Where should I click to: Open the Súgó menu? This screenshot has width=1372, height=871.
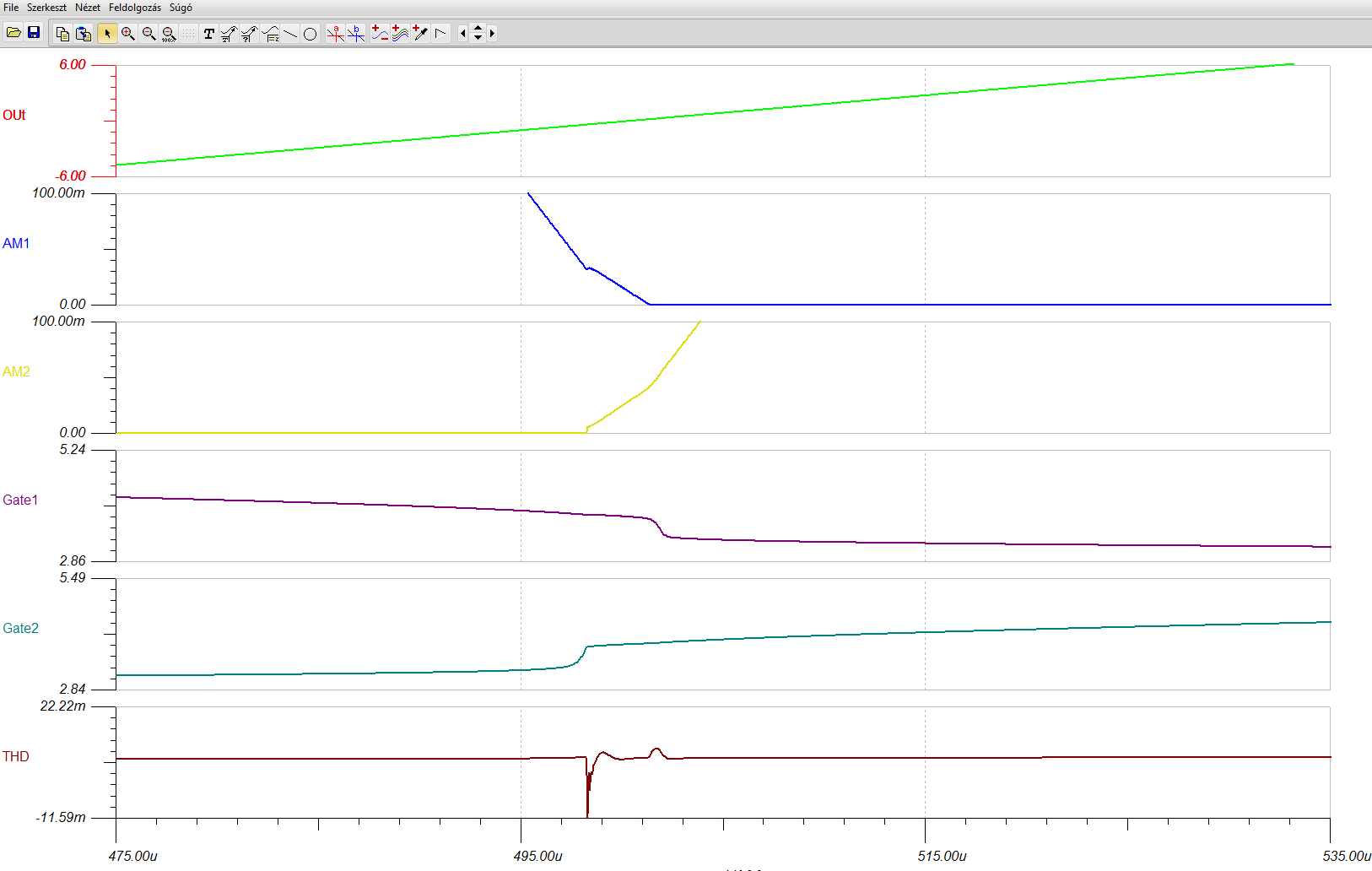click(181, 8)
